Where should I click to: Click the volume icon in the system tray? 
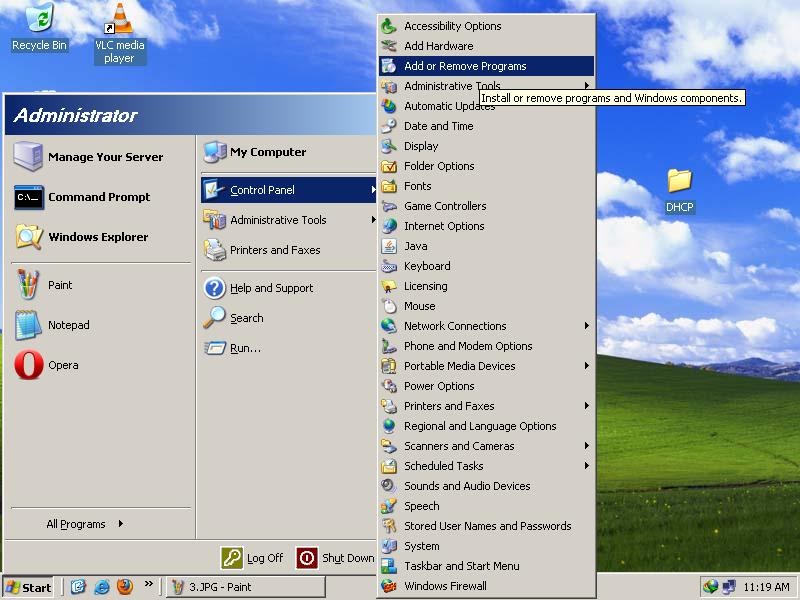712,587
